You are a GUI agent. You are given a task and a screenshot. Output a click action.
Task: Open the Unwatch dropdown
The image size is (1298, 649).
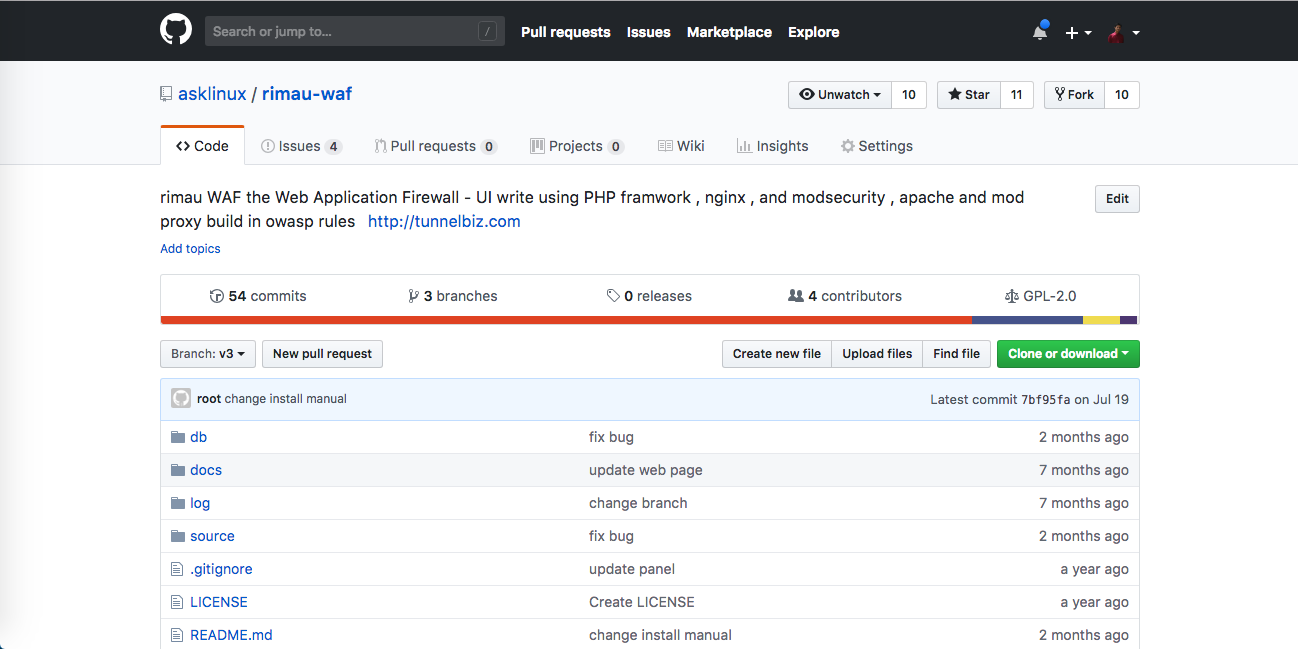840,95
